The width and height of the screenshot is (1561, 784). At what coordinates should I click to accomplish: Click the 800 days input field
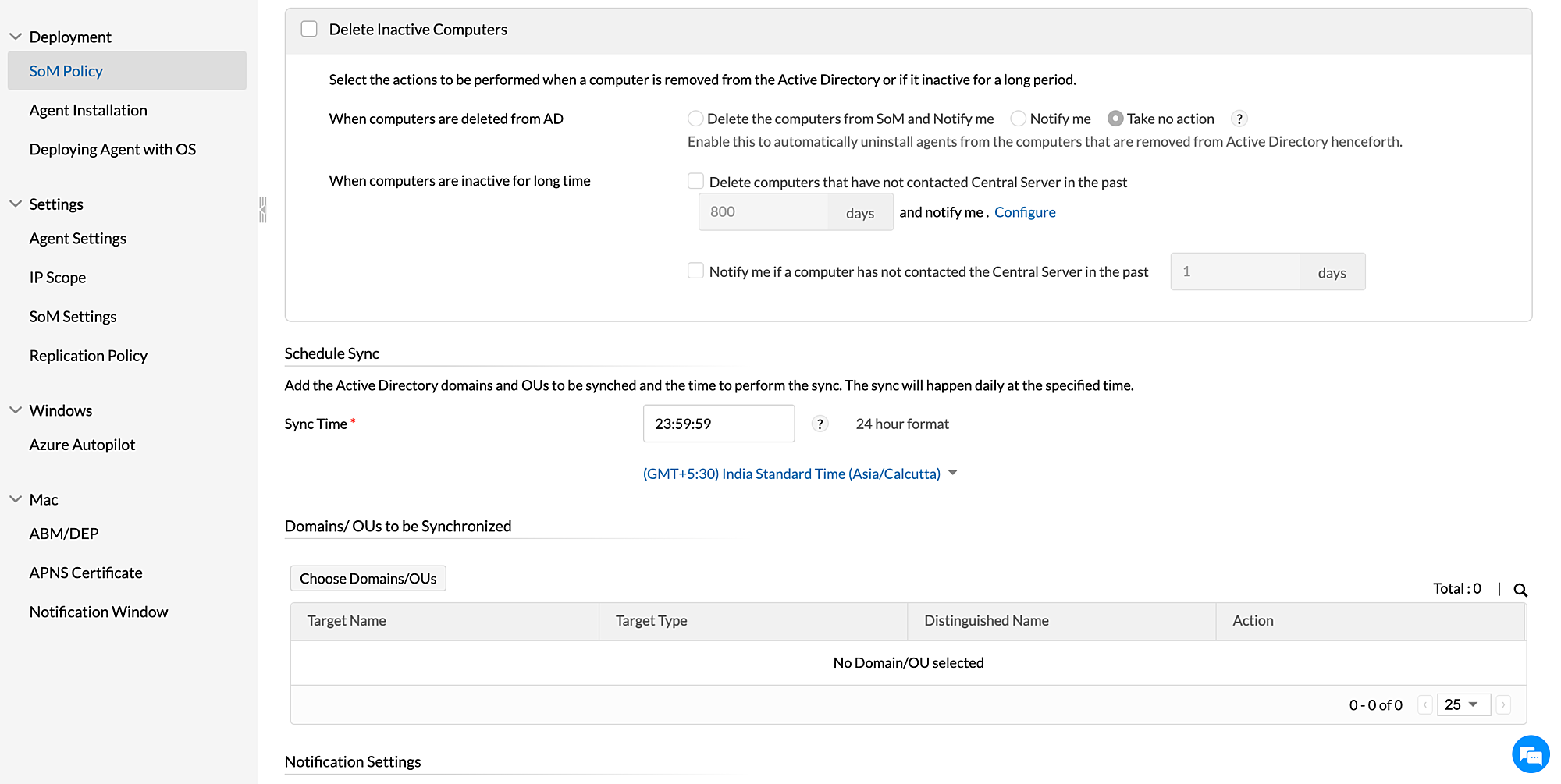(763, 212)
